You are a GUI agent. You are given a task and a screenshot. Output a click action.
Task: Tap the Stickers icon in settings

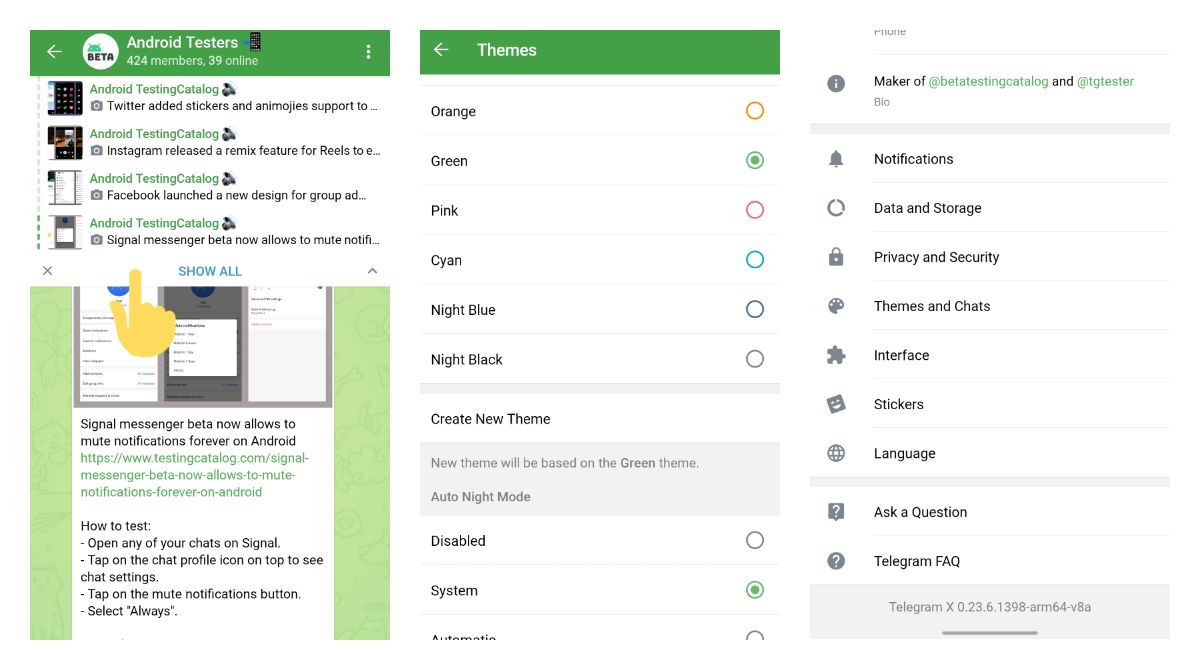pyautogui.click(x=836, y=404)
